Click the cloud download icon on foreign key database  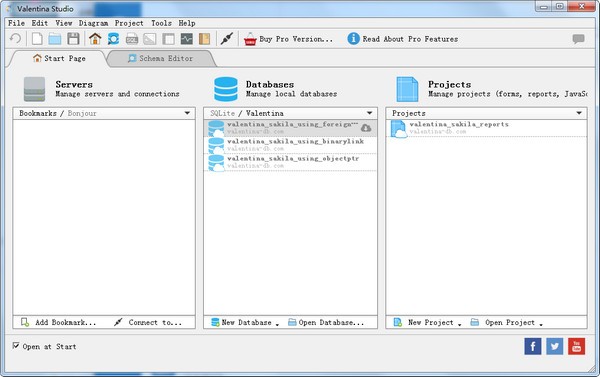coord(366,128)
